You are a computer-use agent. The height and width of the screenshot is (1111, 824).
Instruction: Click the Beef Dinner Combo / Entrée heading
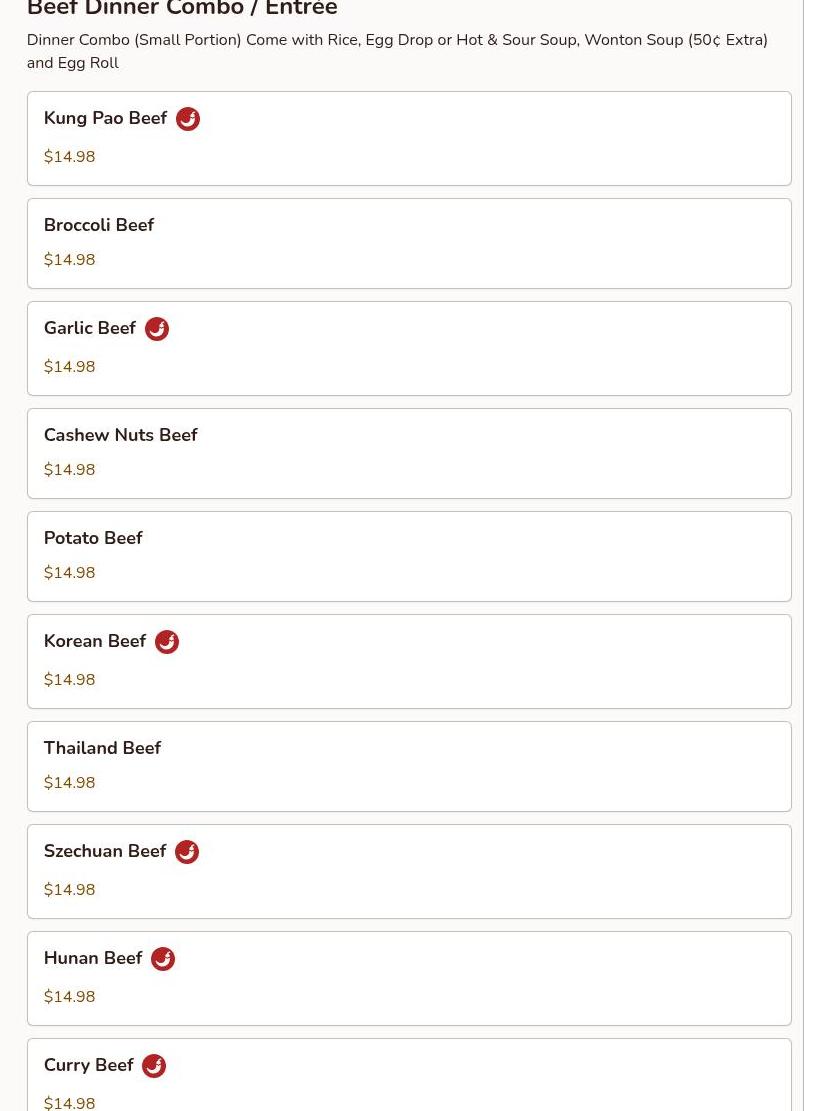click(182, 7)
